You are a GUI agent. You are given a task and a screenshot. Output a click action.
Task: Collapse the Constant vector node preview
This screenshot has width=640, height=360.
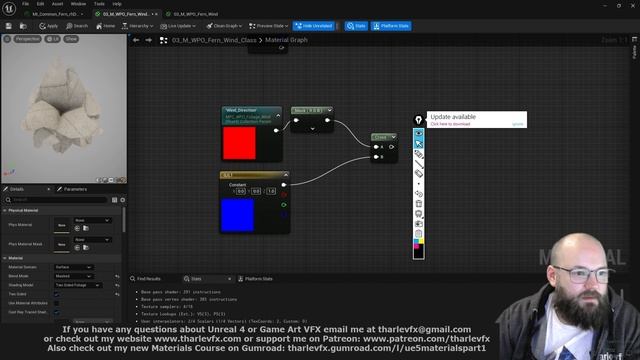[286, 175]
